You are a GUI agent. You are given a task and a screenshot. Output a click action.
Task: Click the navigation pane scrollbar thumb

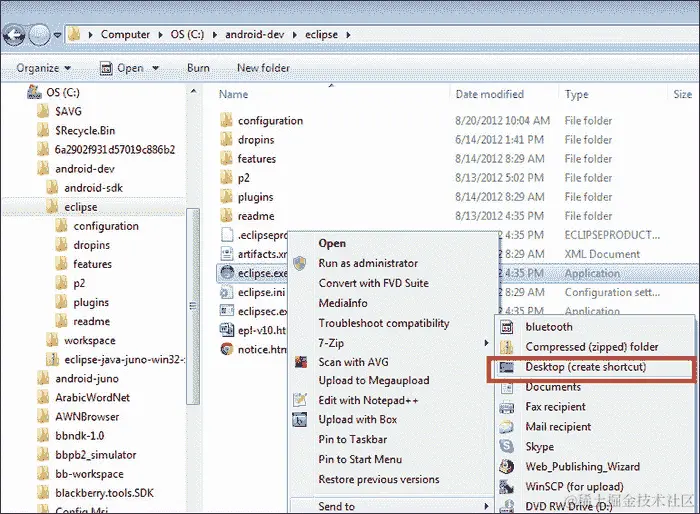[193, 306]
